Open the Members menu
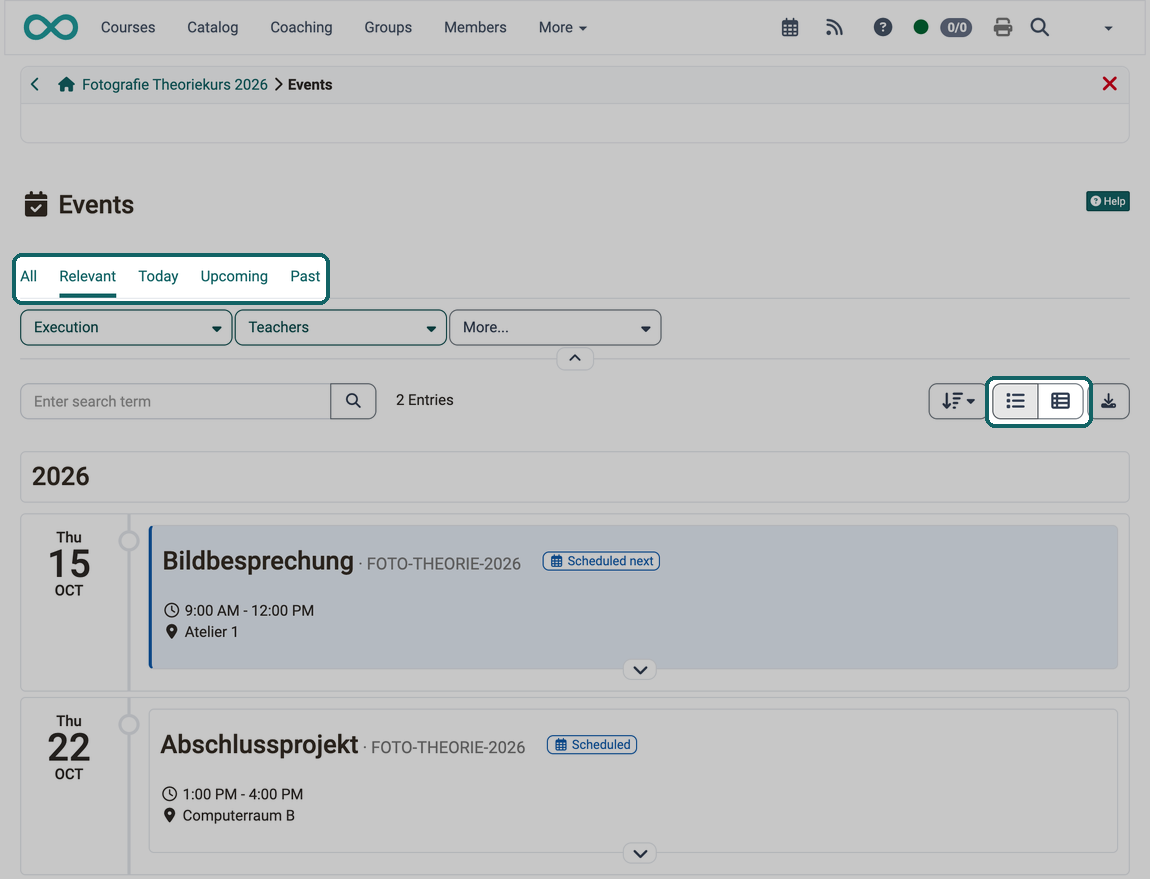1150x879 pixels. (475, 27)
